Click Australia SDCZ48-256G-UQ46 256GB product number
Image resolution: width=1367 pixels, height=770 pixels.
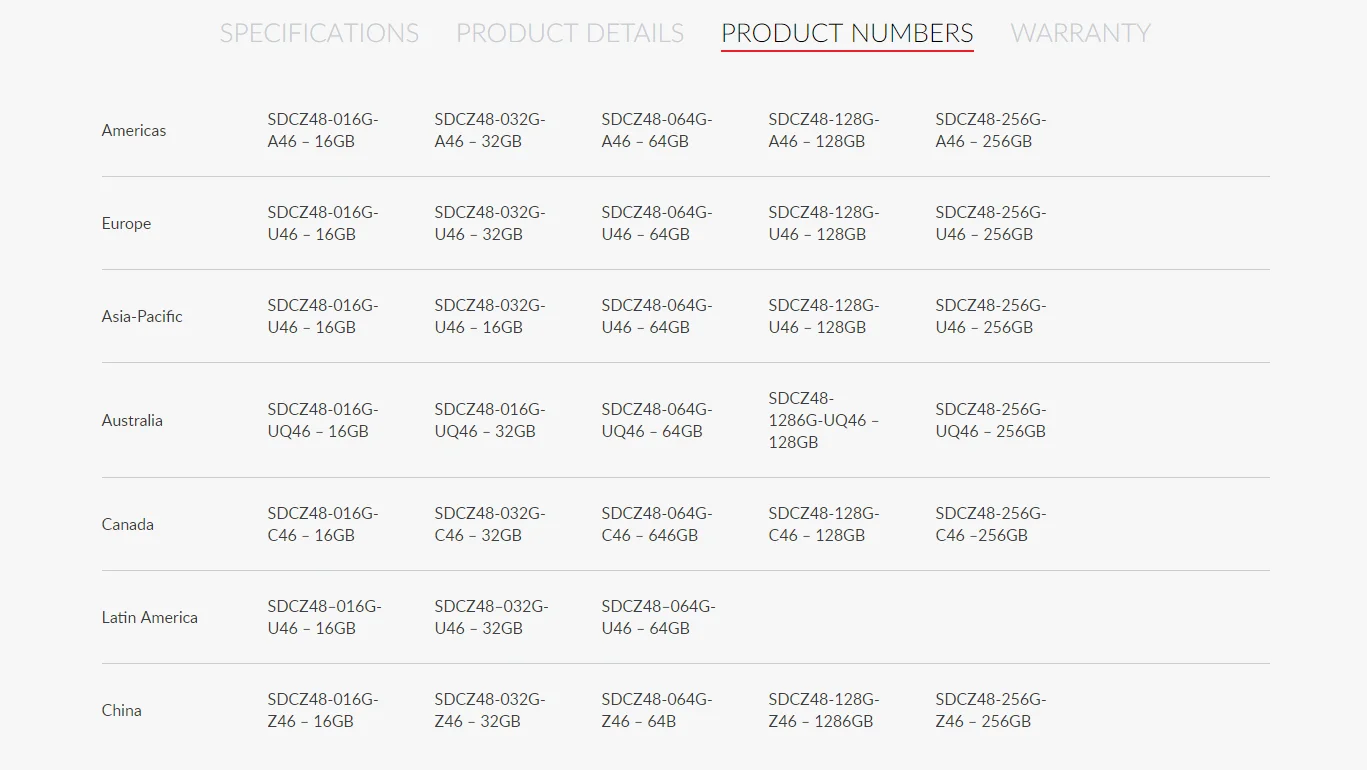[990, 421]
